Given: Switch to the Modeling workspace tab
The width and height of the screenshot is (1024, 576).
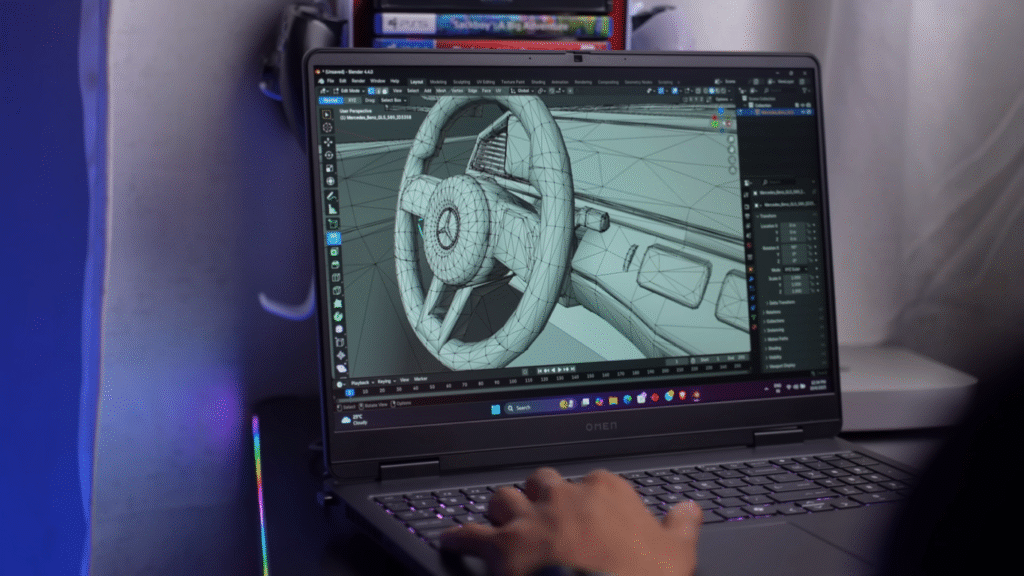Looking at the screenshot, I should coord(438,81).
